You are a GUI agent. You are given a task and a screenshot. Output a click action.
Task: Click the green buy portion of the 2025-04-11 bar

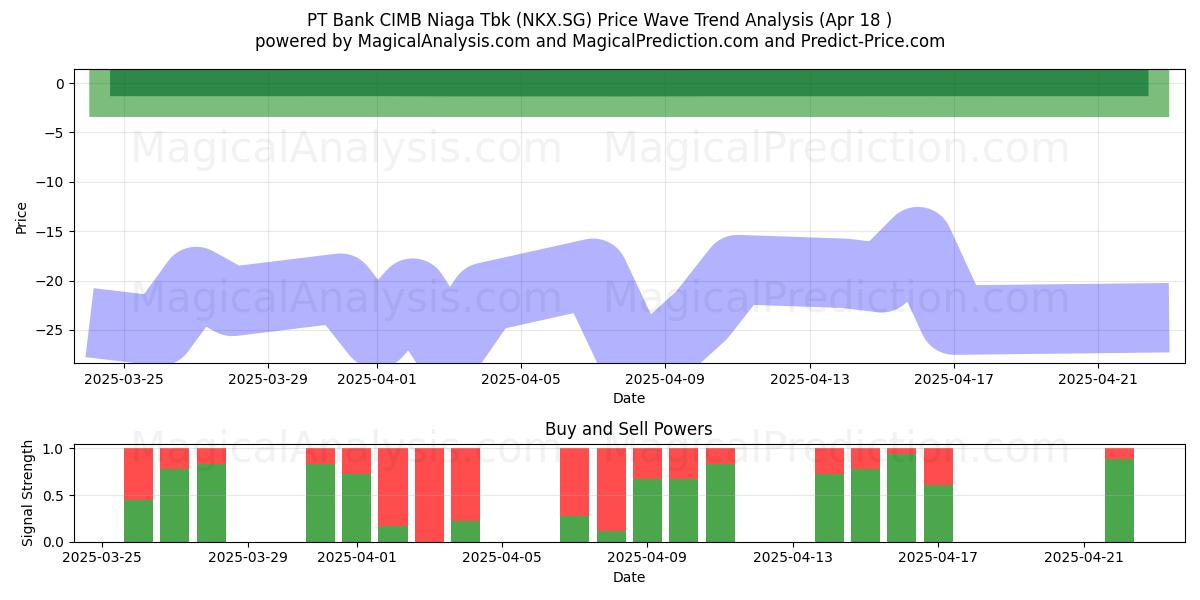point(720,503)
